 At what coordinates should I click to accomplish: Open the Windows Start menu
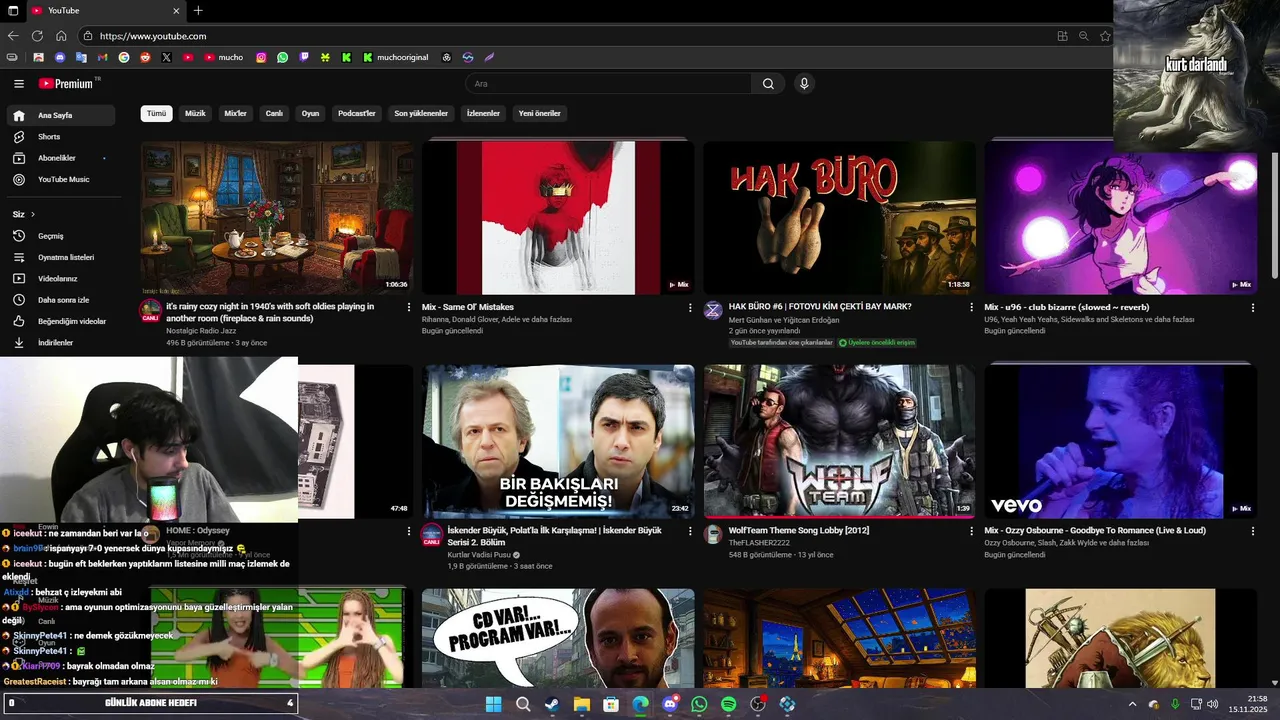tap(493, 704)
